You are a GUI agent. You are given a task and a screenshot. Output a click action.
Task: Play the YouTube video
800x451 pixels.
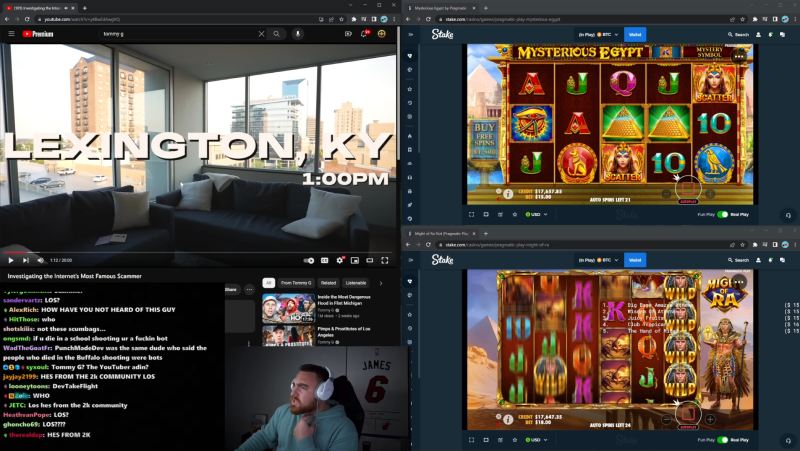tap(11, 260)
